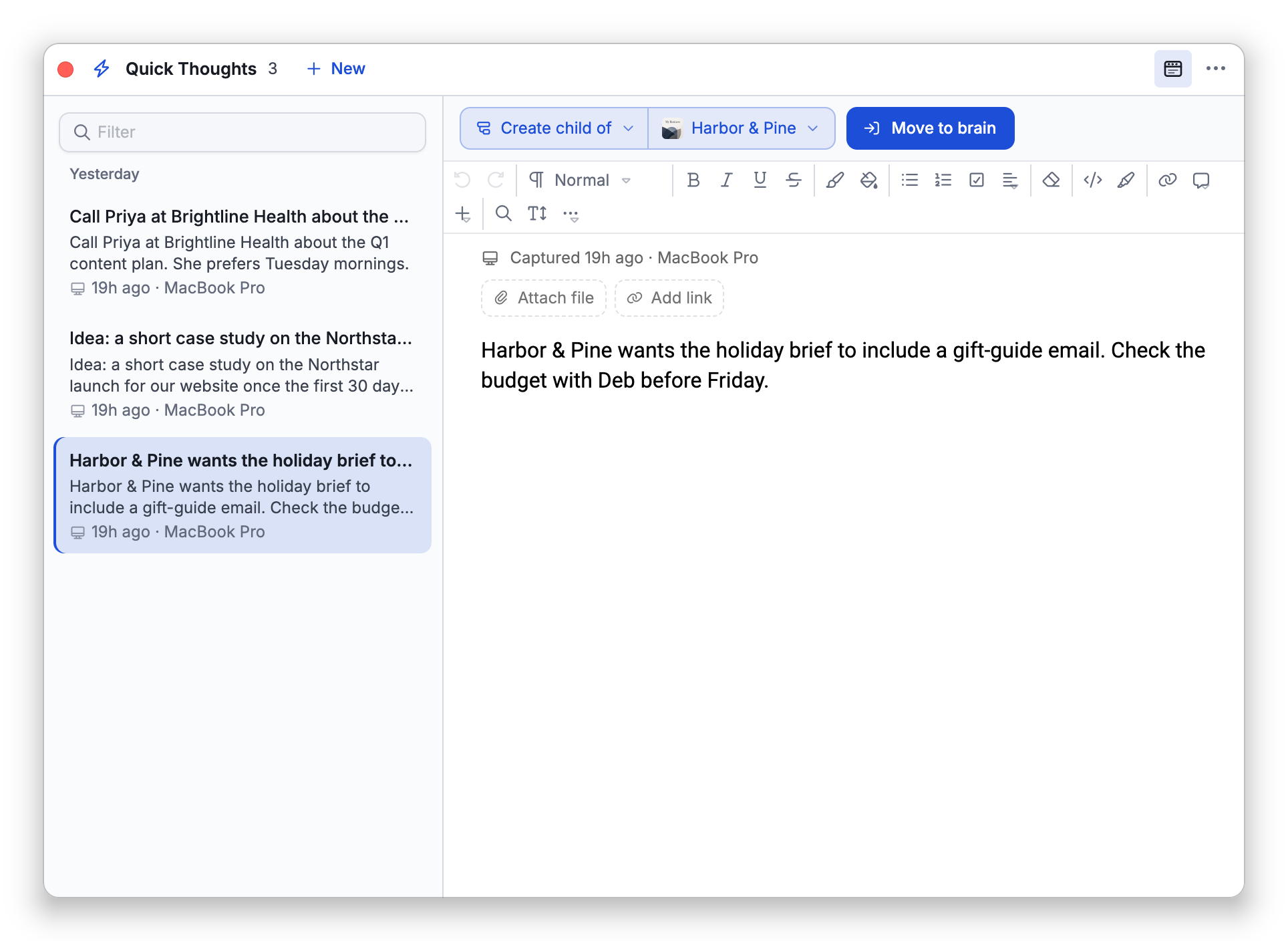The image size is (1288, 941).
Task: Open the Harbor & Pine parent selector
Action: point(741,128)
